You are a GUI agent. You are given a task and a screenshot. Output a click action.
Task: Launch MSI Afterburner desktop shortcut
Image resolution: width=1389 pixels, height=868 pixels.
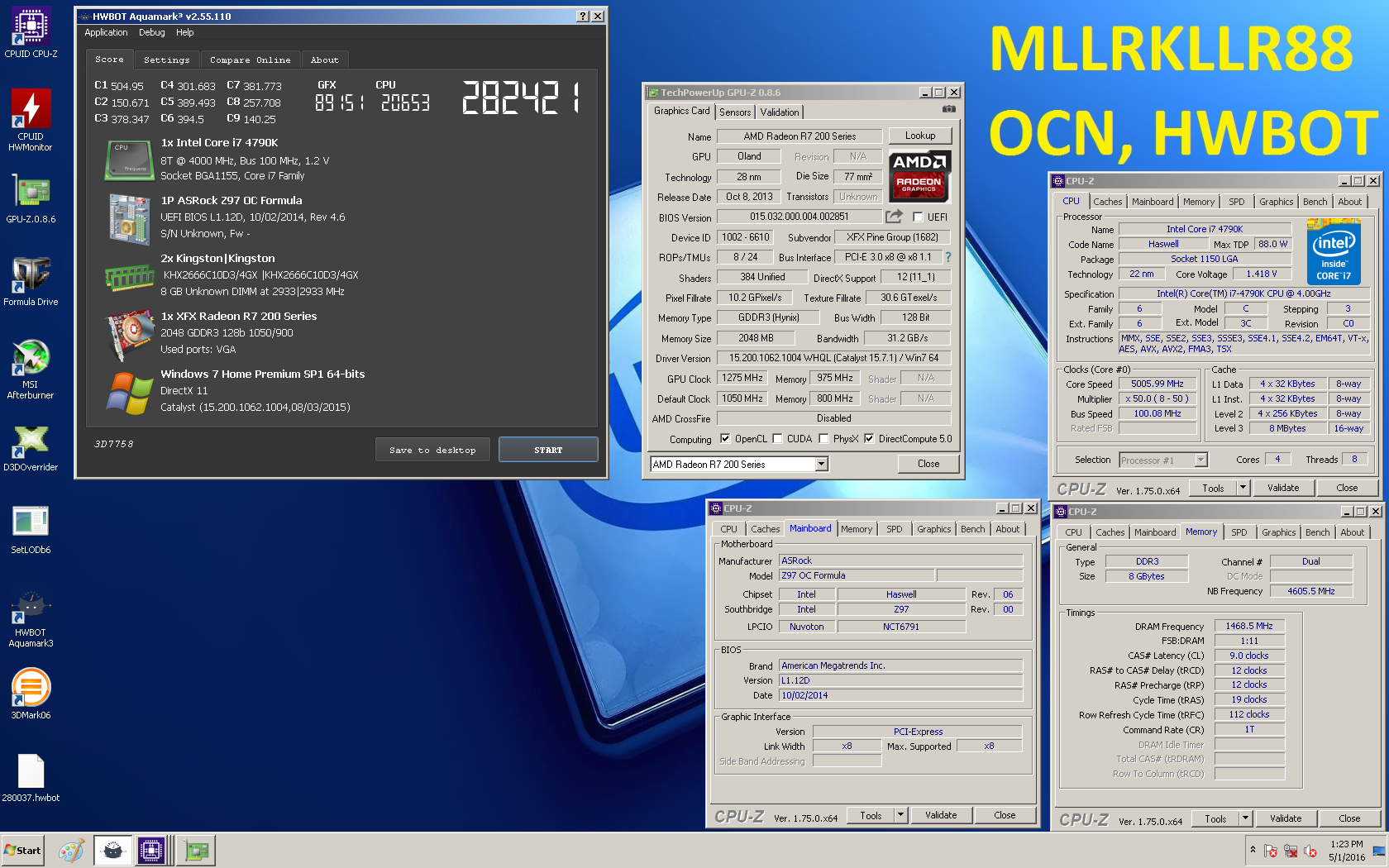31,369
